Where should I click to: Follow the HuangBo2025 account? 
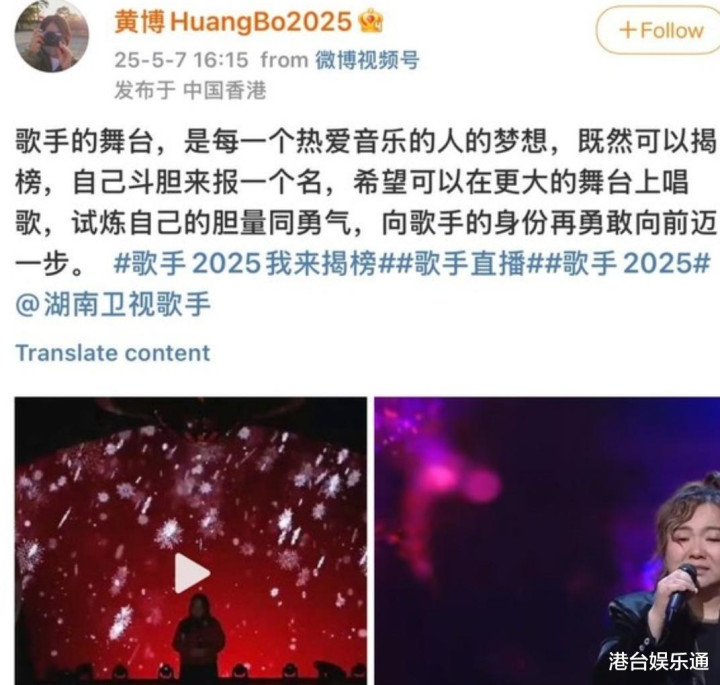[x=658, y=30]
